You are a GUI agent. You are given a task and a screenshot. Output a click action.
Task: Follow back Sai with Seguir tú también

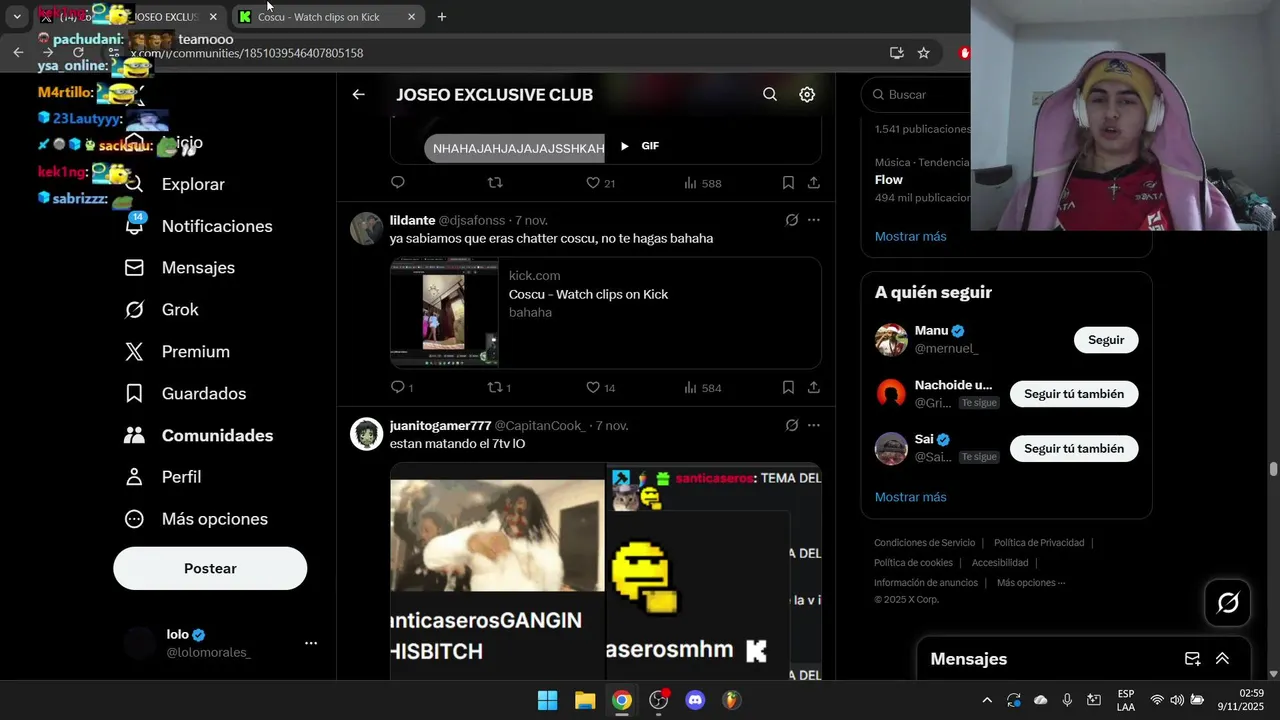[x=1074, y=449]
